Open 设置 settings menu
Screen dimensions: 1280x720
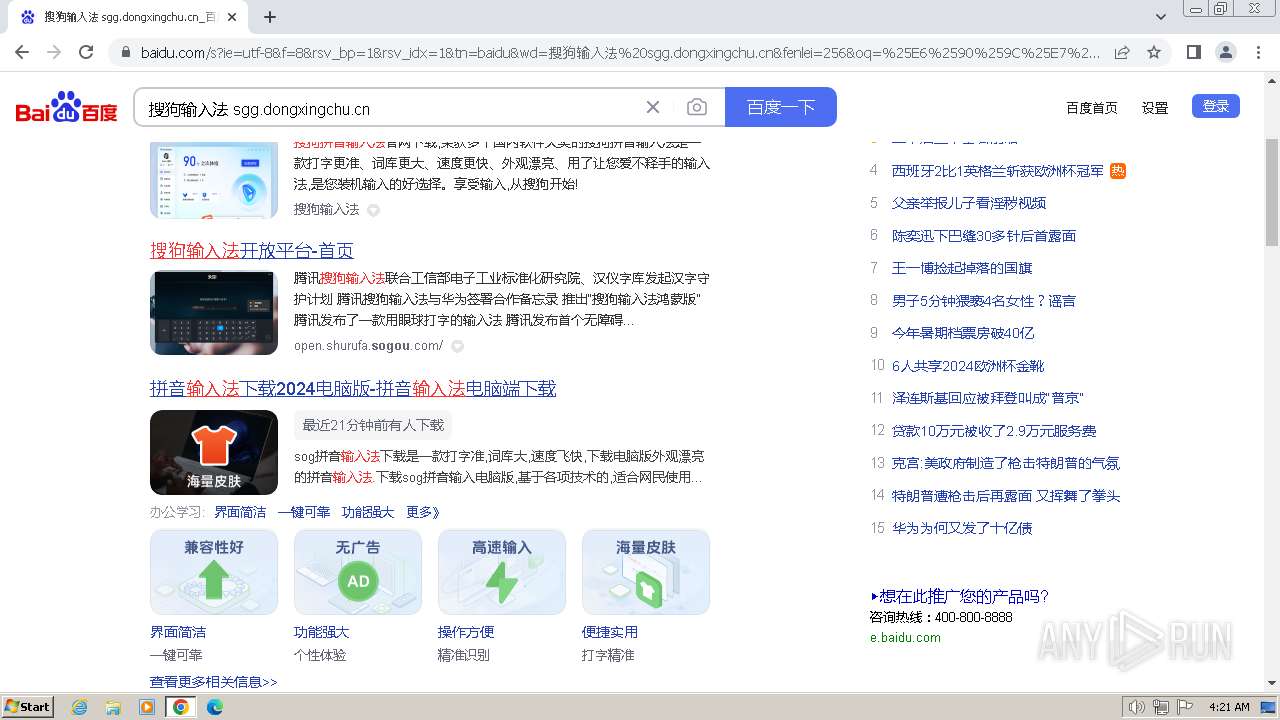(1155, 108)
